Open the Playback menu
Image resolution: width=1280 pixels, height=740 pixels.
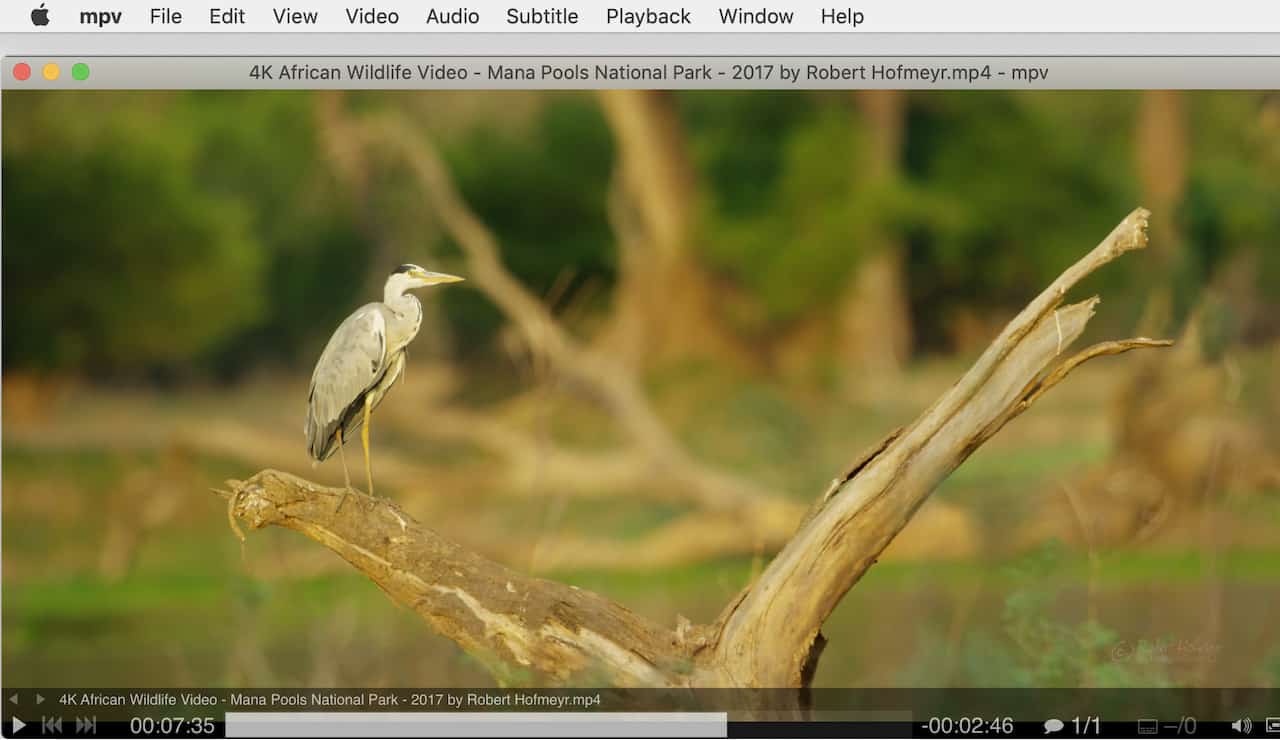tap(648, 16)
